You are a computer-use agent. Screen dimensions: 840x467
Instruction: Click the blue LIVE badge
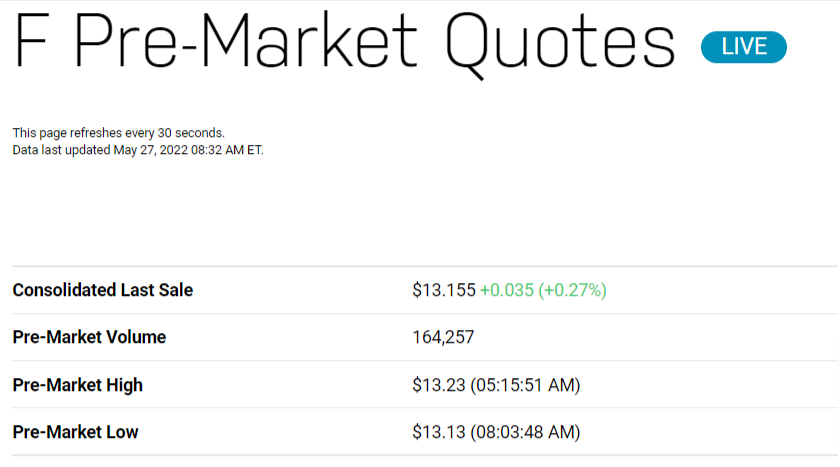tap(743, 47)
